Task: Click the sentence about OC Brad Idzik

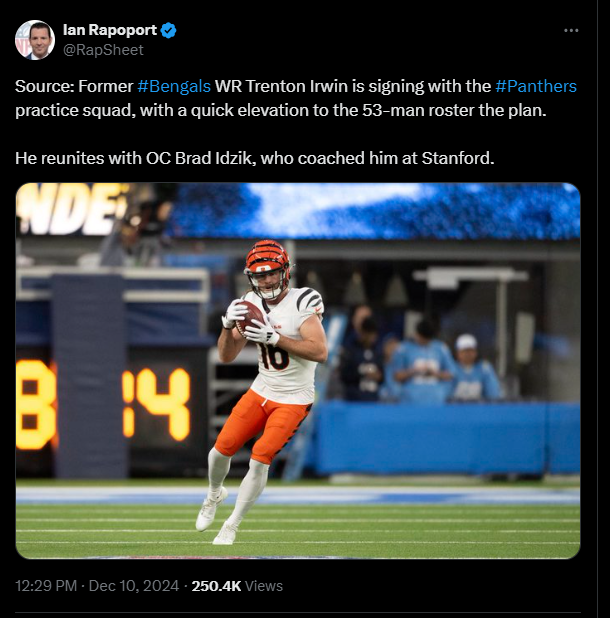Action: [255, 158]
